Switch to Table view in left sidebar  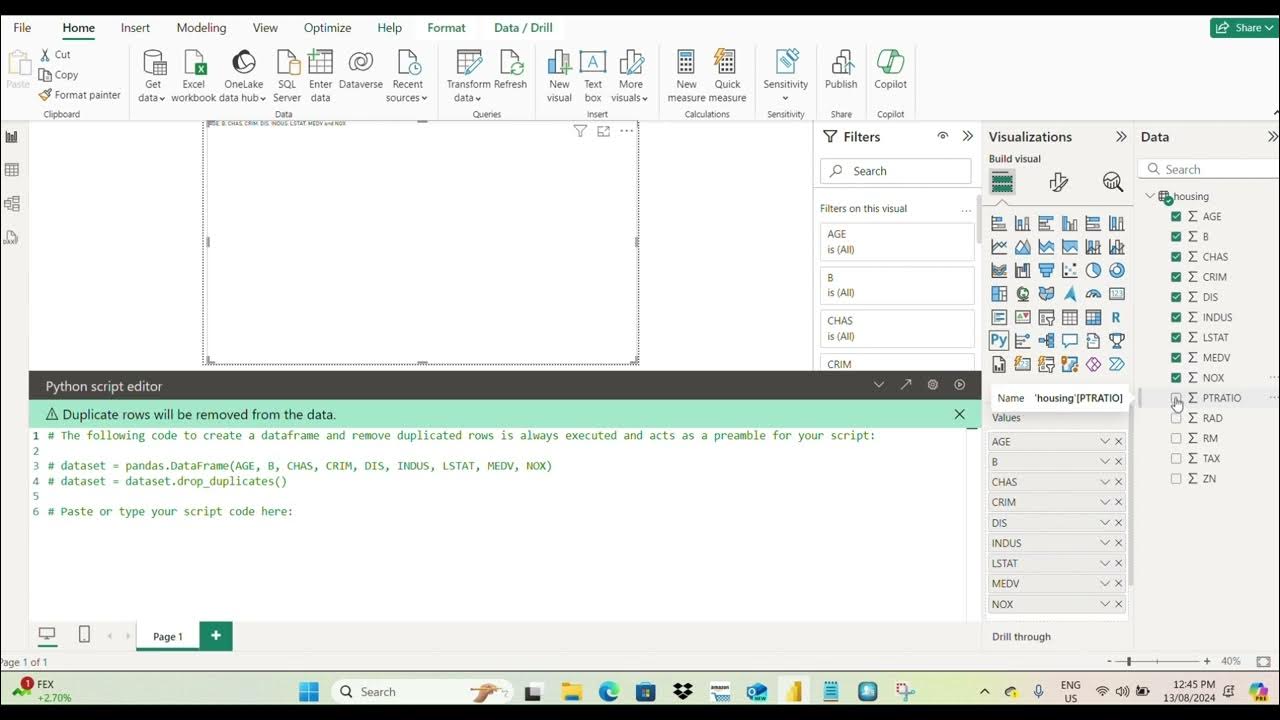(12, 171)
